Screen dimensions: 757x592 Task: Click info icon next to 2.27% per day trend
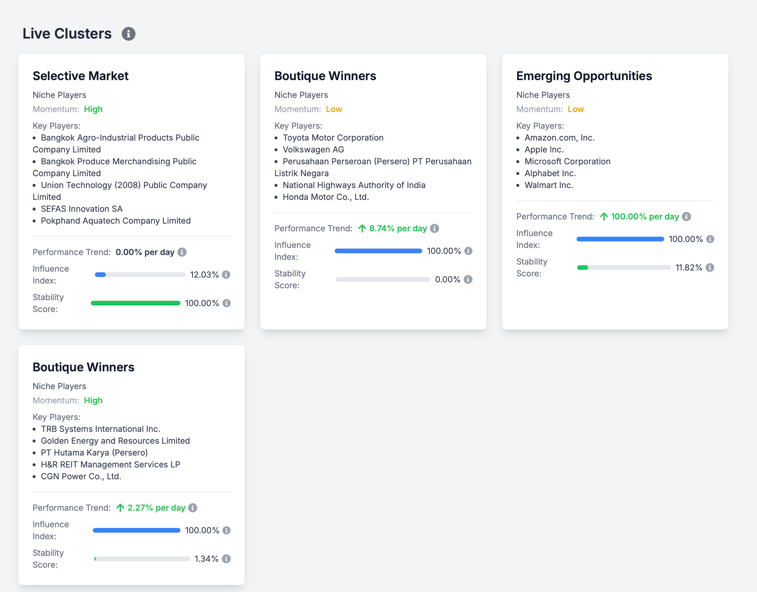point(193,508)
